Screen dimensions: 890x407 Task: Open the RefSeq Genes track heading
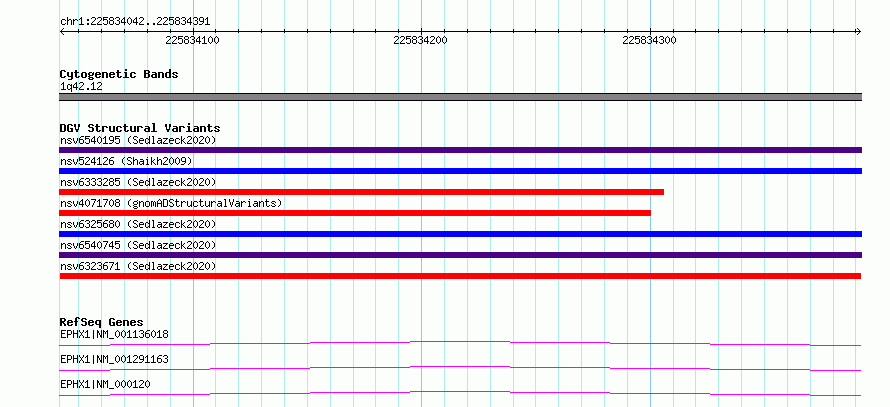pos(102,322)
